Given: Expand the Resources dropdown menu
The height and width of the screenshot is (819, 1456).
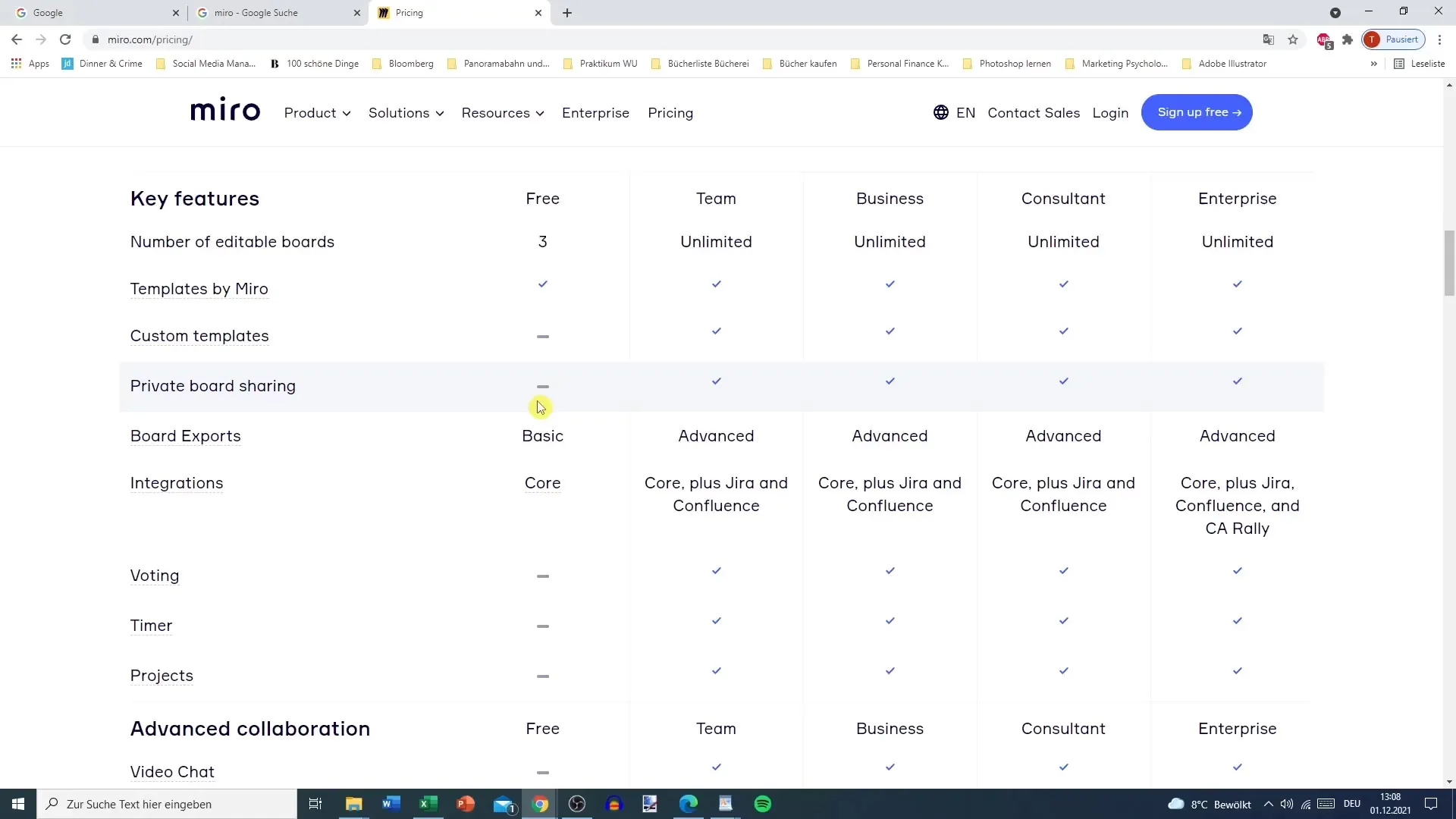Looking at the screenshot, I should tap(503, 113).
